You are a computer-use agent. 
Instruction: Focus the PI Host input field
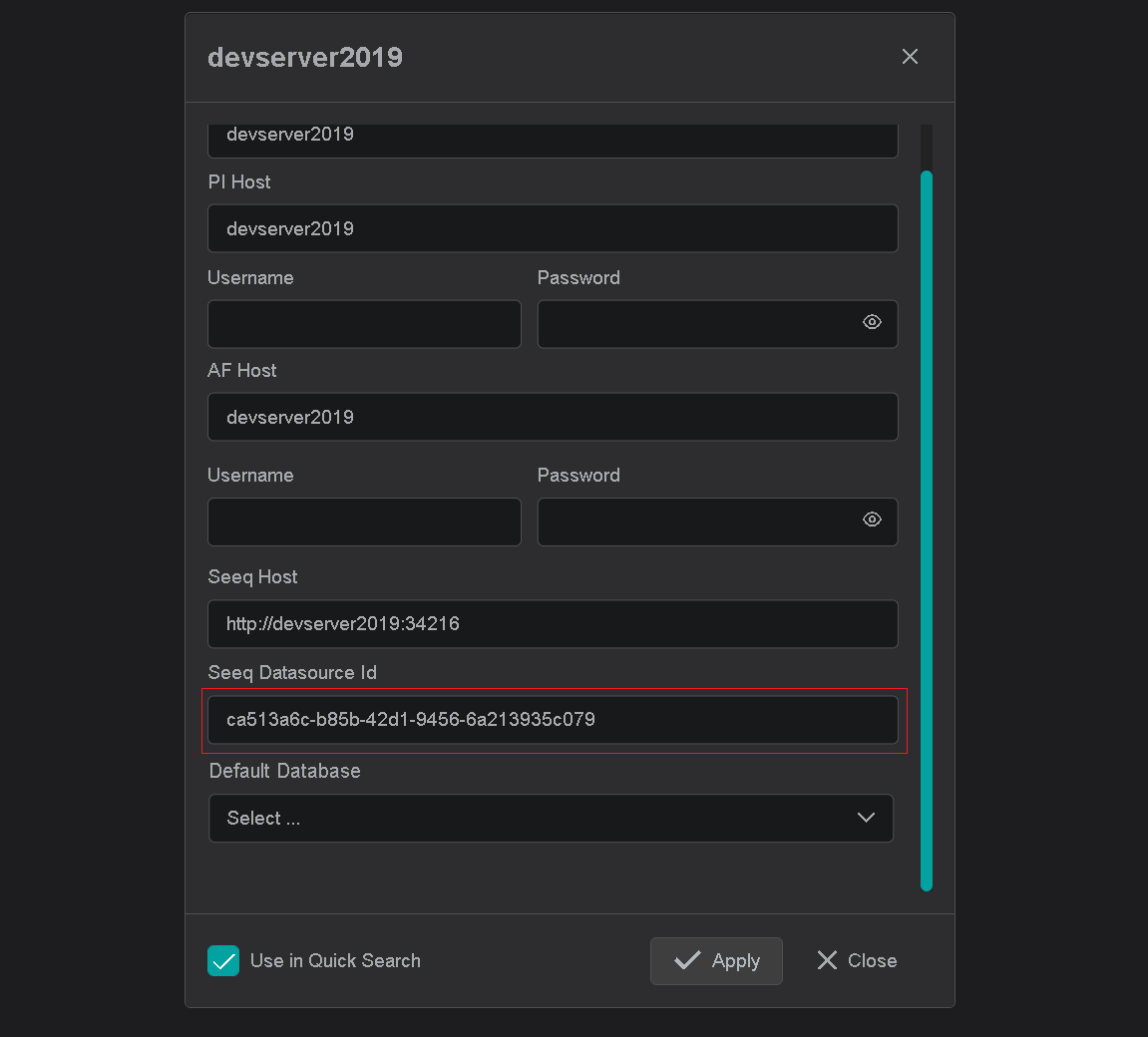[x=553, y=228]
